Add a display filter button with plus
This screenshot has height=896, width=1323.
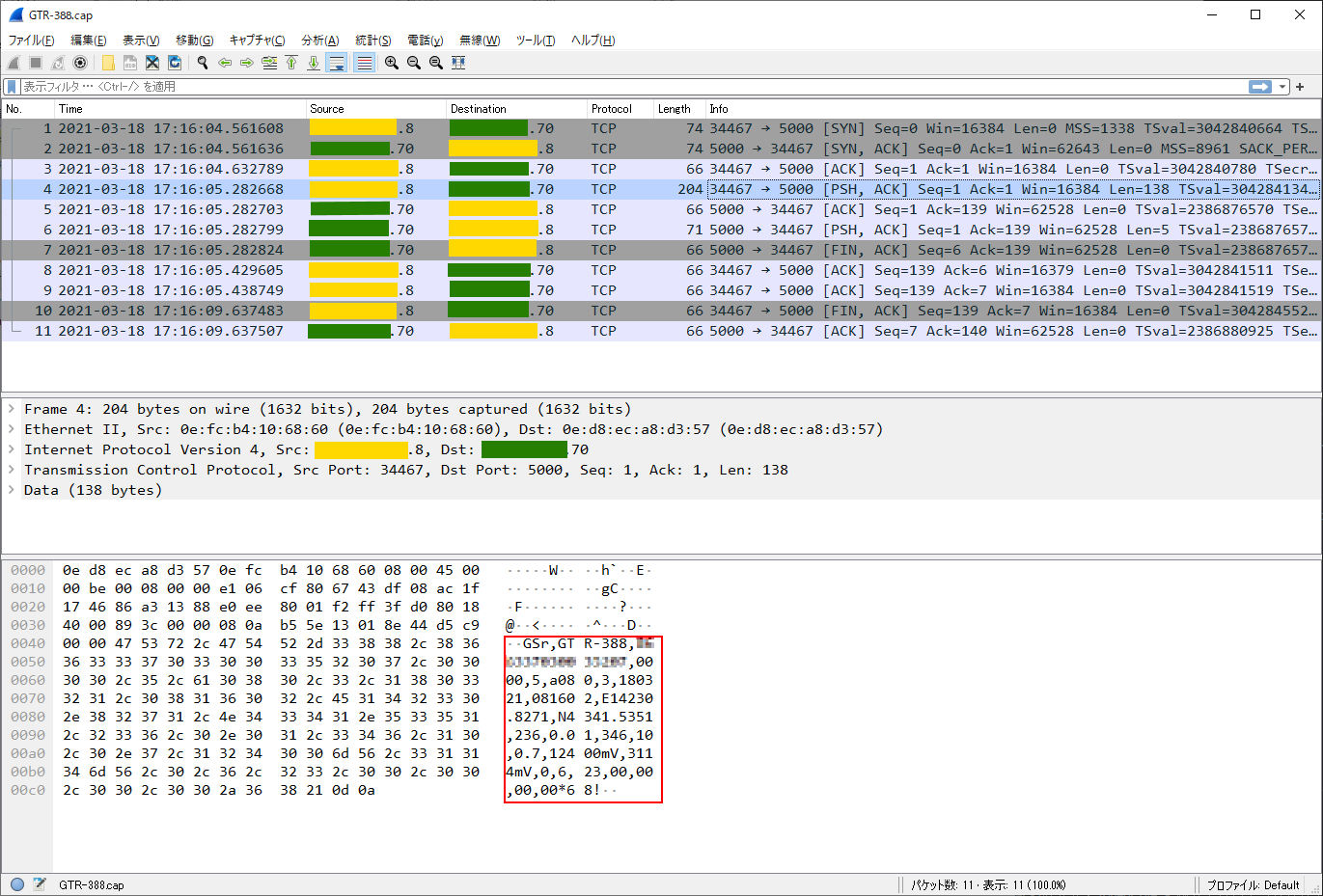(1300, 87)
